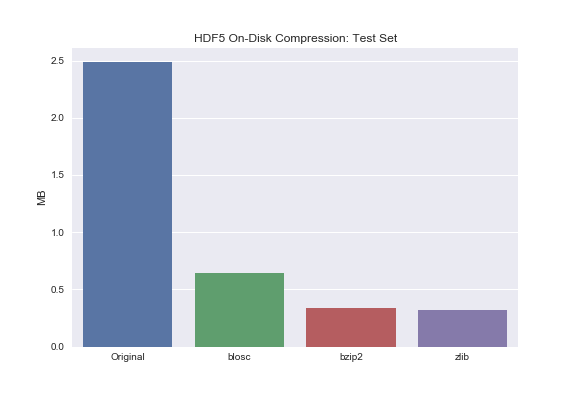Click the red bzip2 bar
The width and height of the screenshot is (576, 396).
(351, 327)
